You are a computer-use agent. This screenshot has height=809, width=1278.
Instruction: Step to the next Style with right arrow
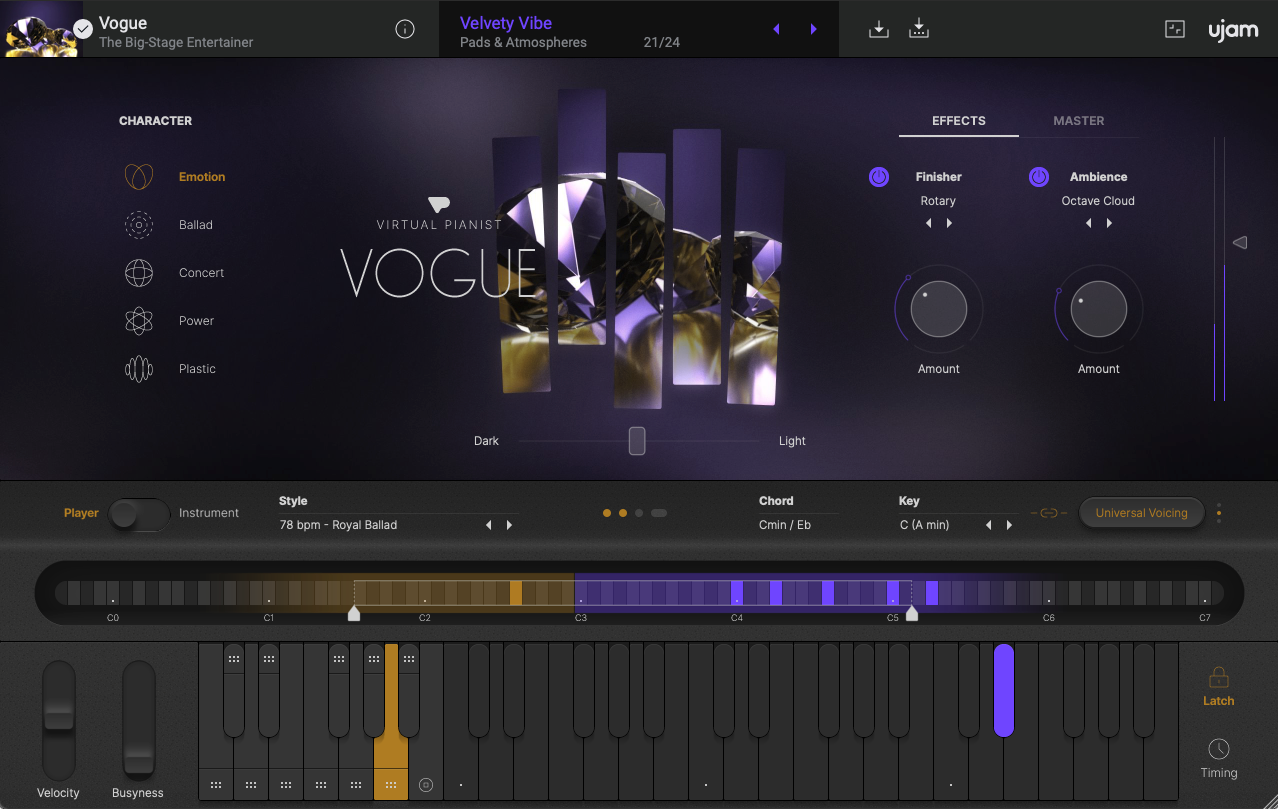pos(509,525)
